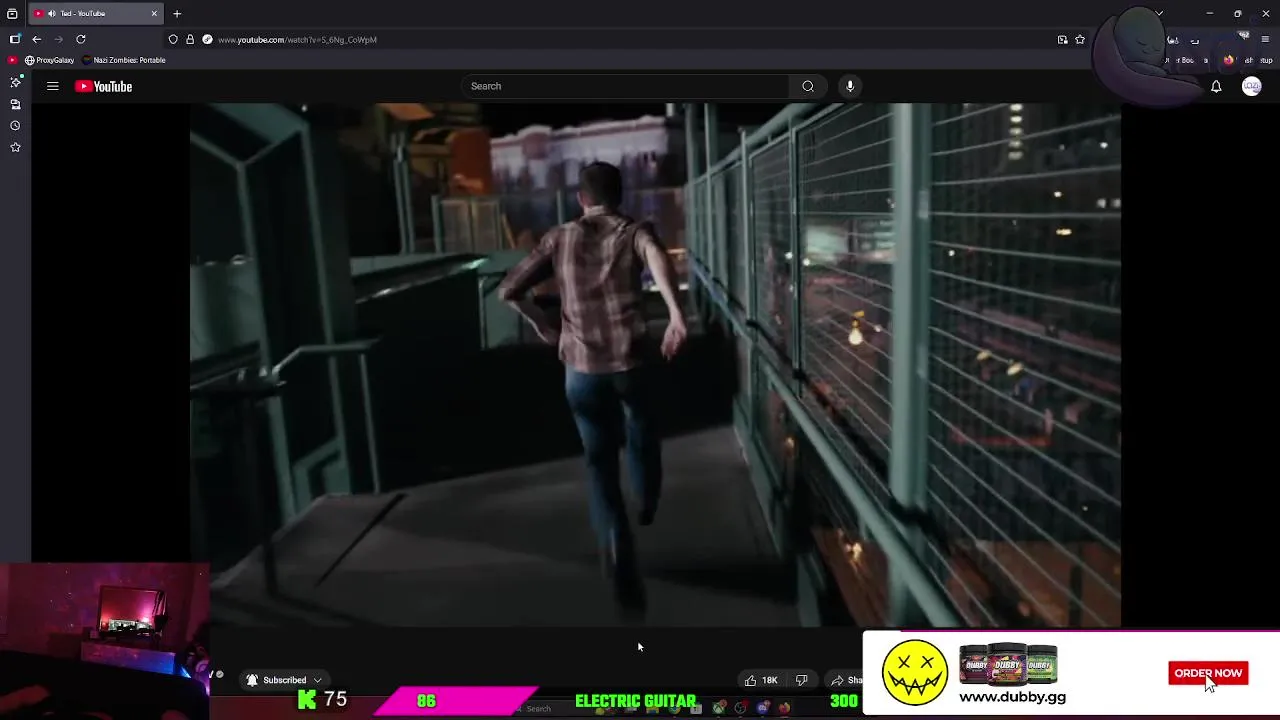Go to the YouTube home logo

[103, 86]
